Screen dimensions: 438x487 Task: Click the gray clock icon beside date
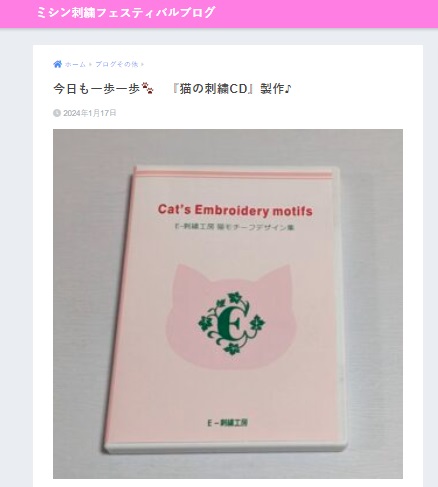coord(57,113)
